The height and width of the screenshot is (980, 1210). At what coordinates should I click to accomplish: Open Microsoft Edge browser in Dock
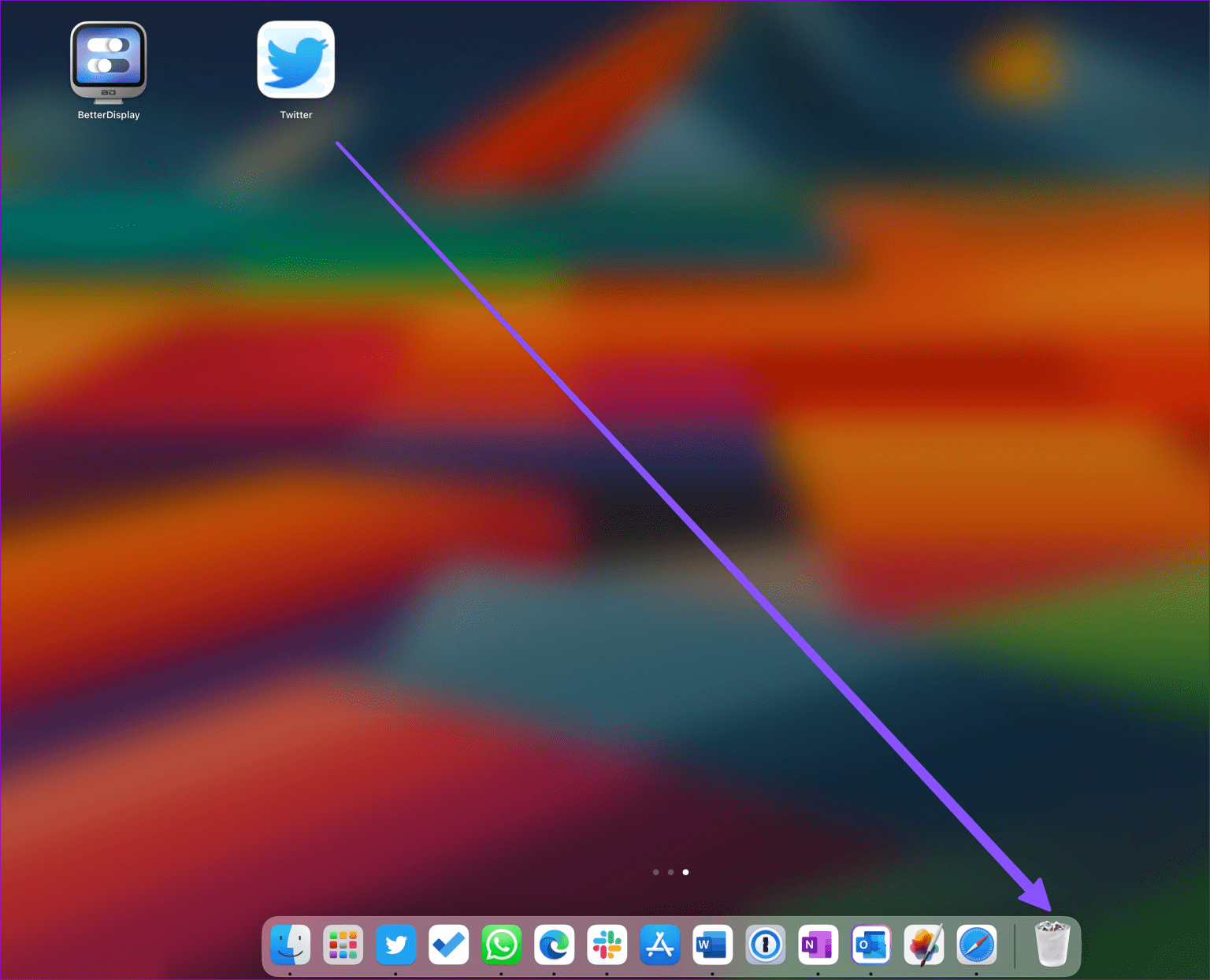(x=554, y=945)
